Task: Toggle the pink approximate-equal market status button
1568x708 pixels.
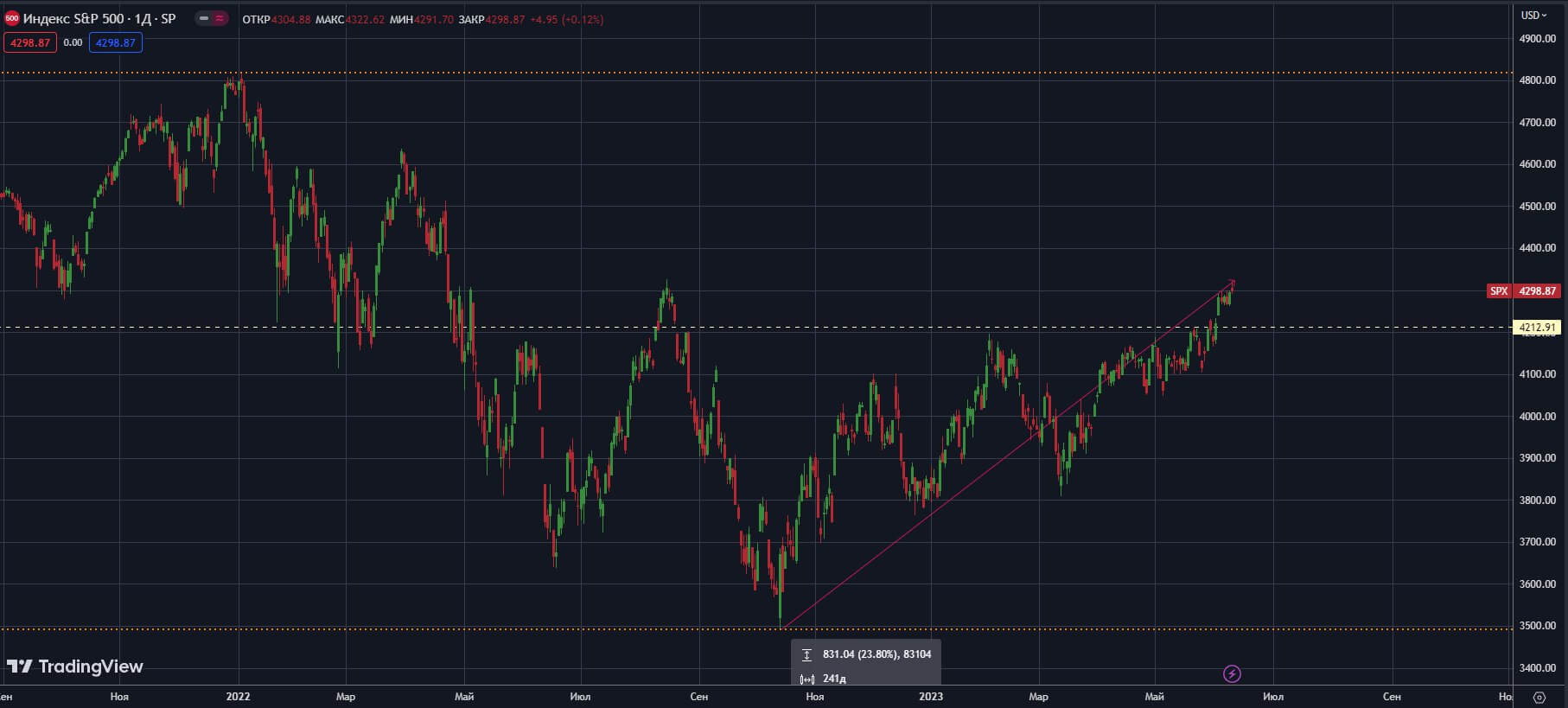Action: click(220, 18)
